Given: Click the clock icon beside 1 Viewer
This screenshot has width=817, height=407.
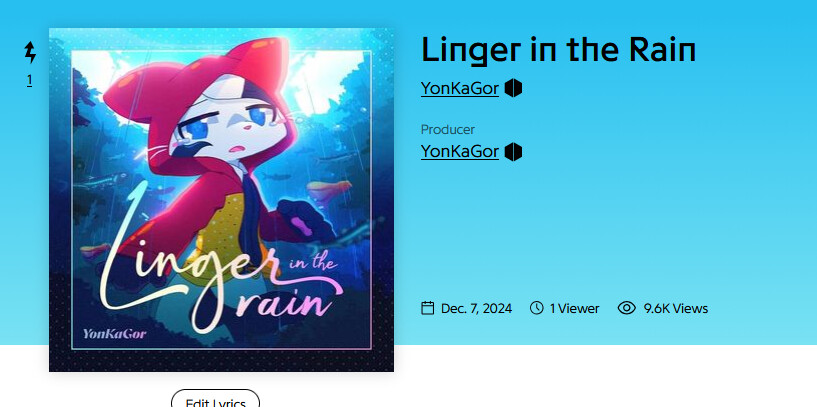Looking at the screenshot, I should coord(536,308).
